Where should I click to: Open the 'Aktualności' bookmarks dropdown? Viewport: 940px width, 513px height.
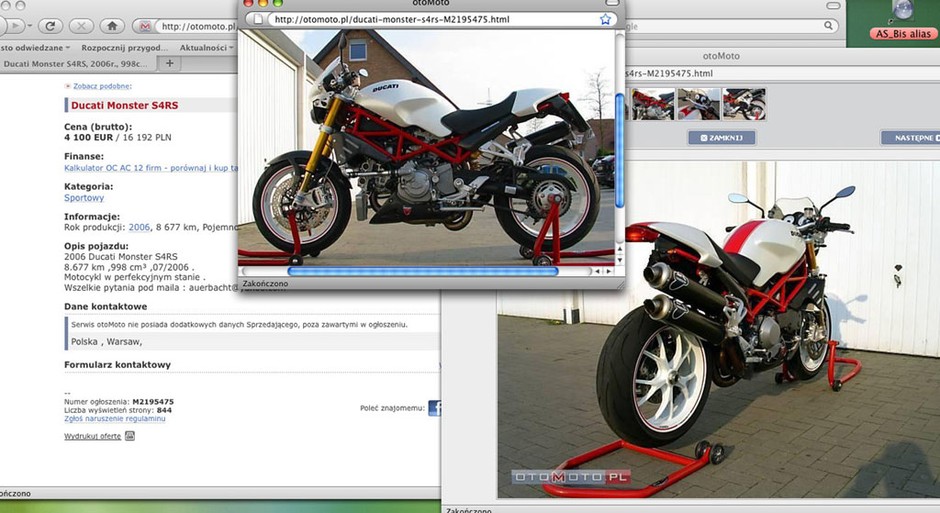[206, 47]
